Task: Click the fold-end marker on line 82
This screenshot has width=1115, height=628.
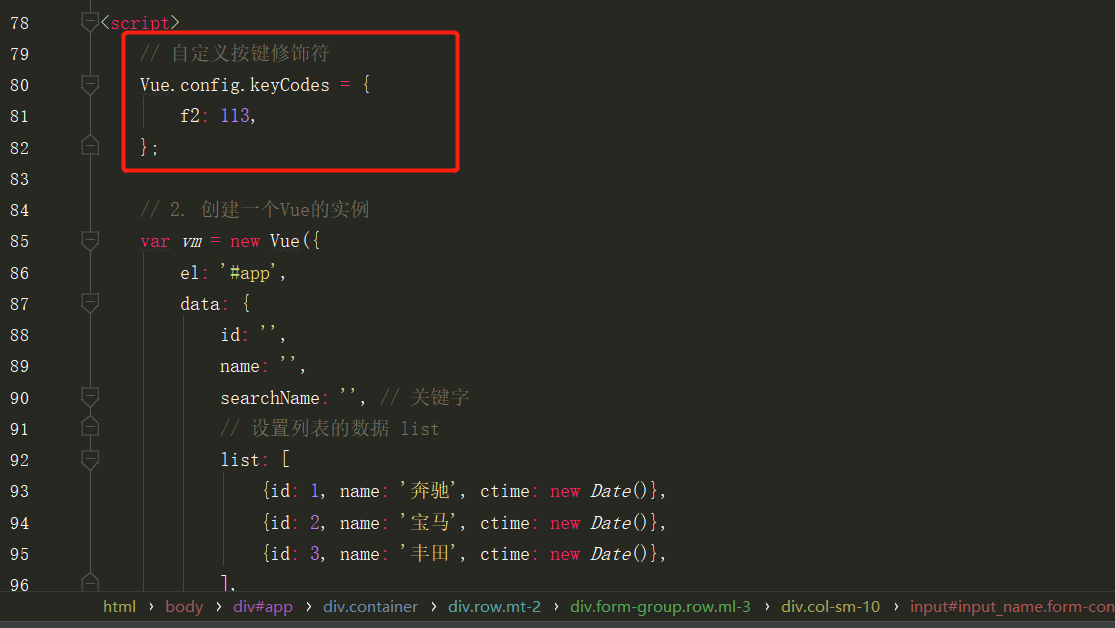Action: pyautogui.click(x=89, y=147)
